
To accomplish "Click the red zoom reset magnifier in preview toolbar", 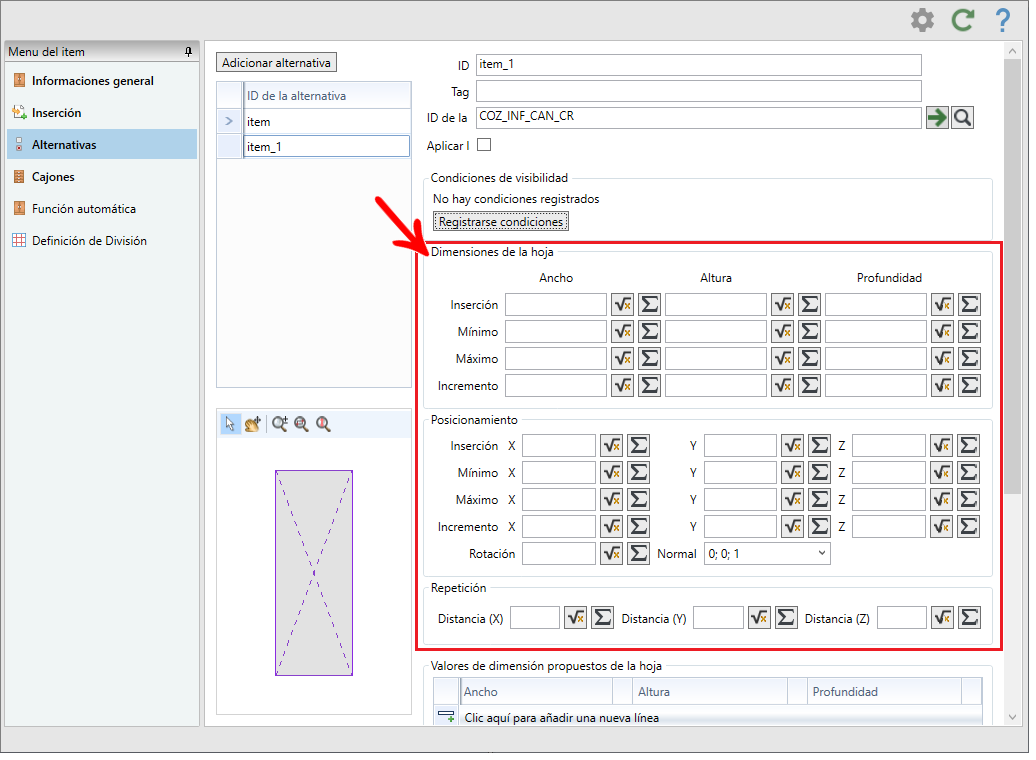I will pos(323,424).
